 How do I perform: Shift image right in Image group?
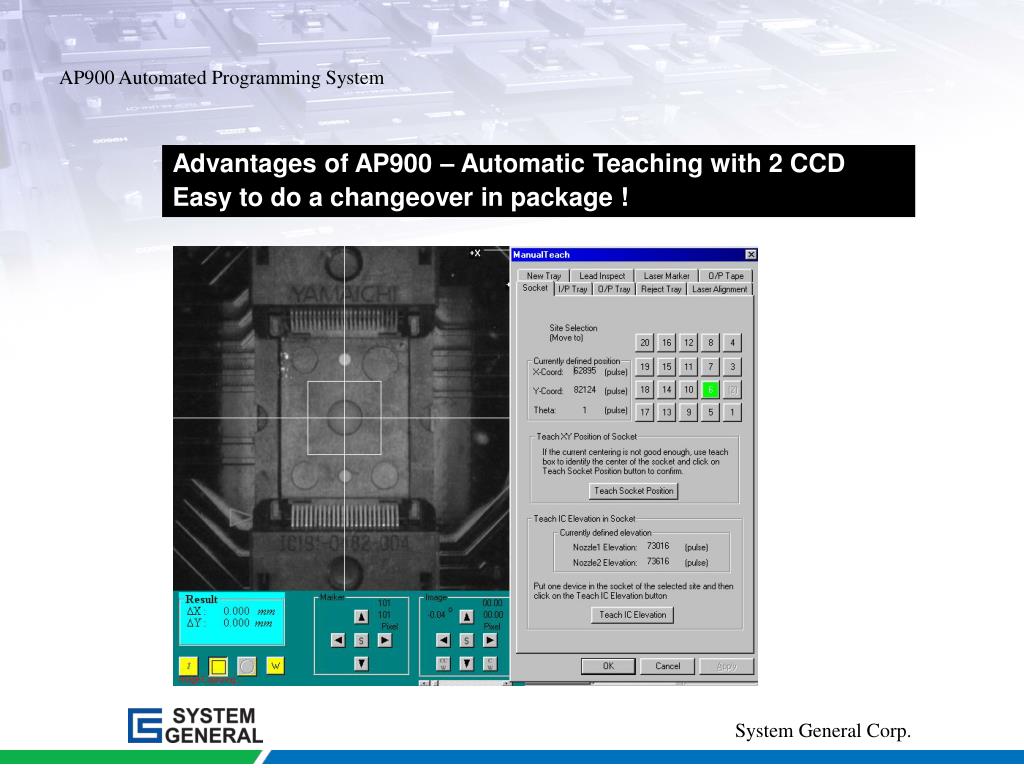490,641
